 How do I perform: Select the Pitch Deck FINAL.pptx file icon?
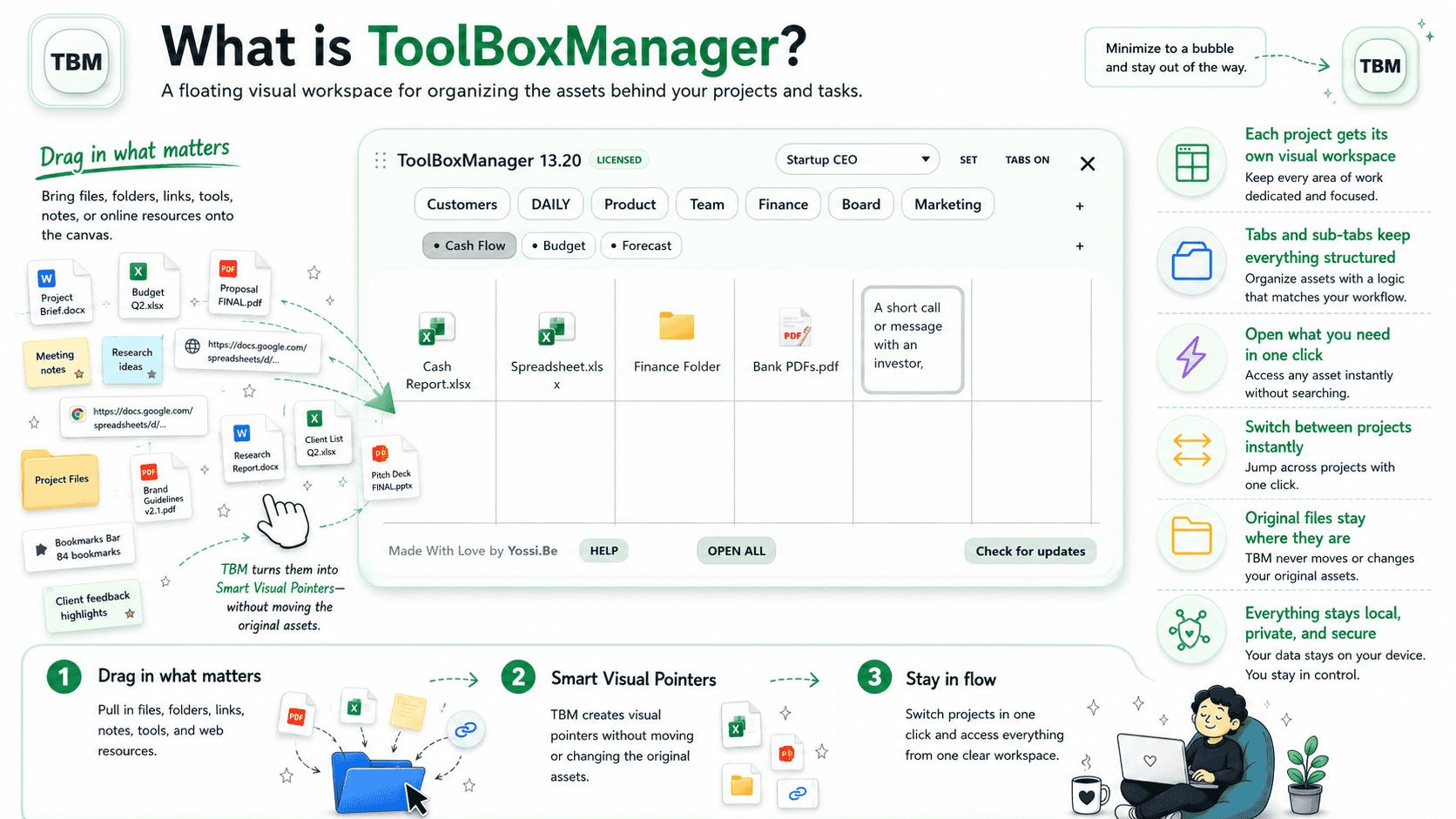pyautogui.click(x=390, y=467)
